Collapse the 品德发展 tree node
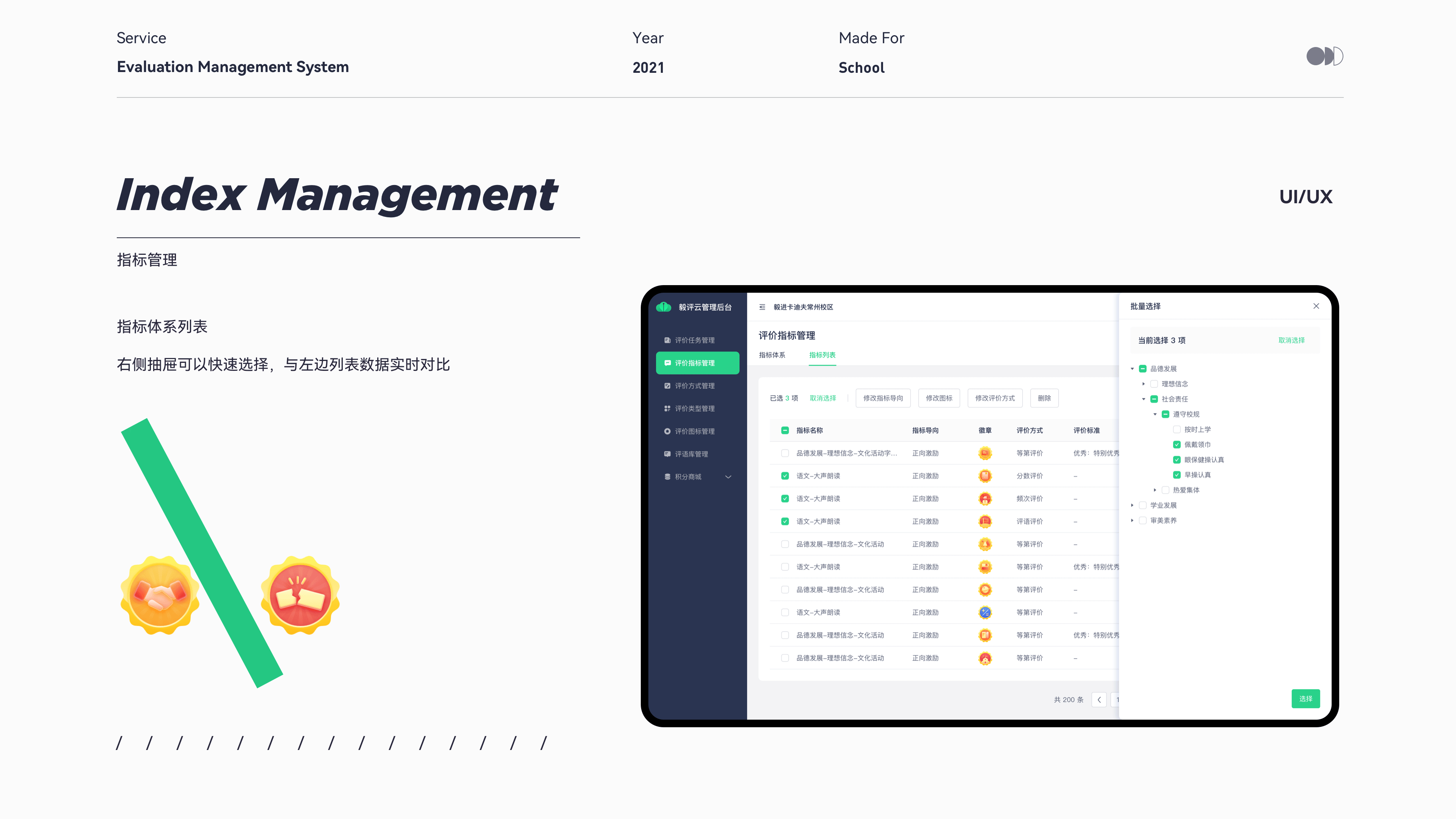1456x819 pixels. 1132,369
